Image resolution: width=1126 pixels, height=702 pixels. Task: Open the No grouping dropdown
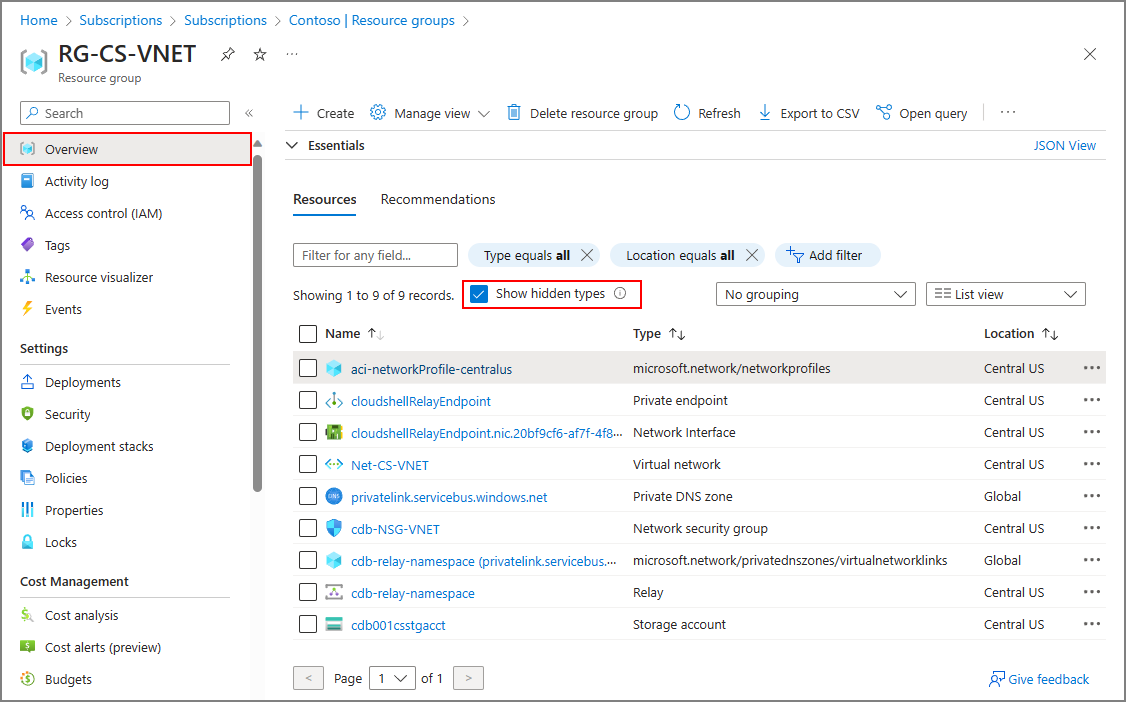[815, 294]
